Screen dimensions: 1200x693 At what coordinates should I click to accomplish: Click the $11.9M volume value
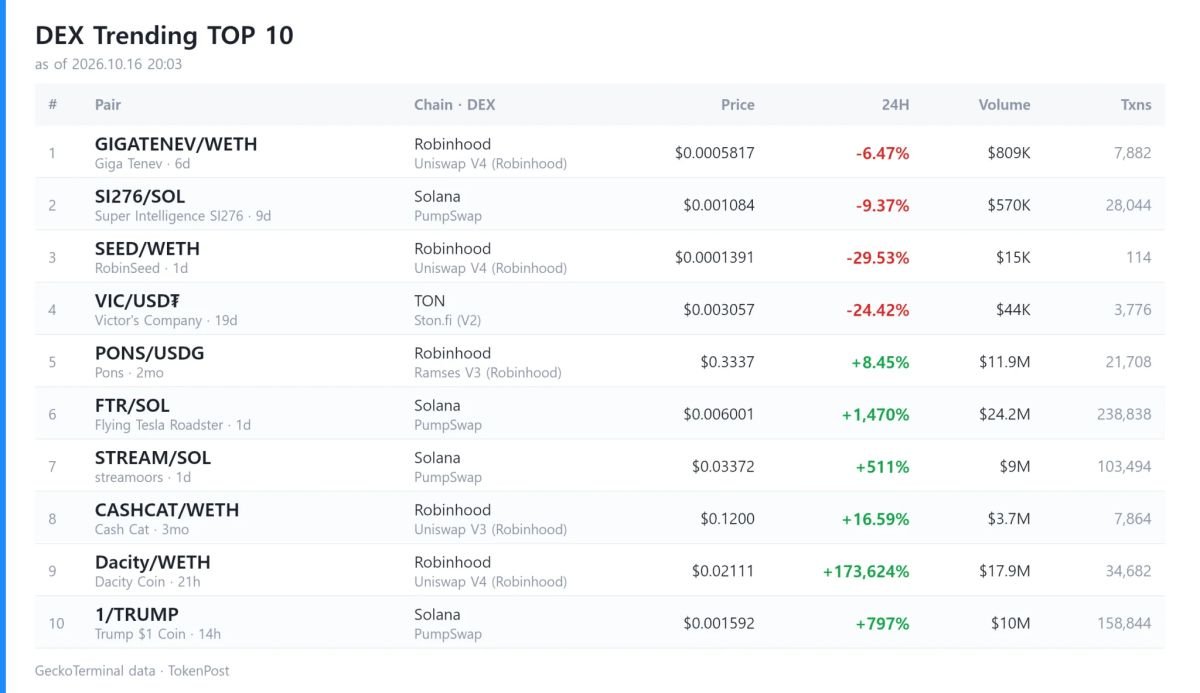[x=1005, y=362]
